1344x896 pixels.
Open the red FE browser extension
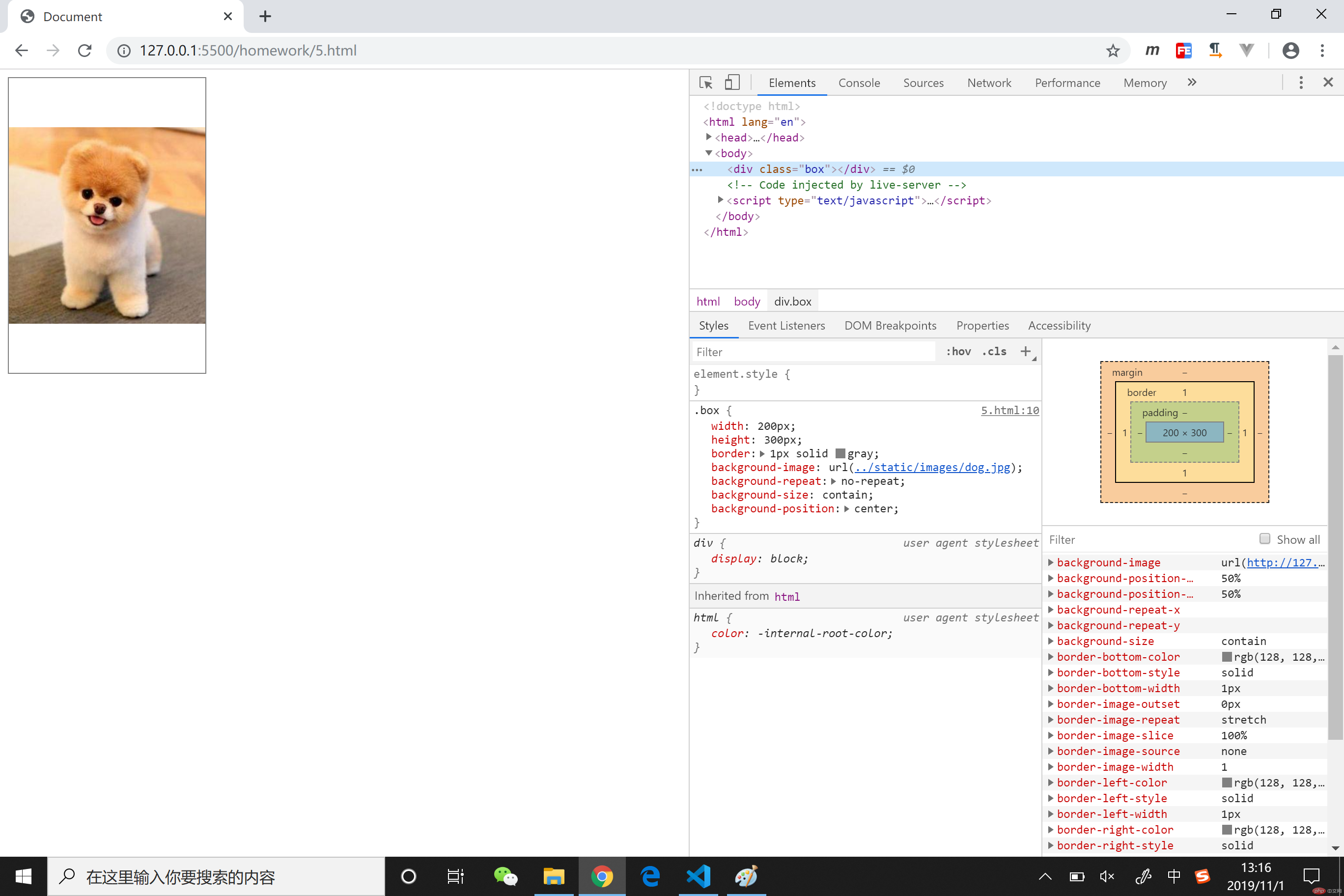coord(1183,51)
